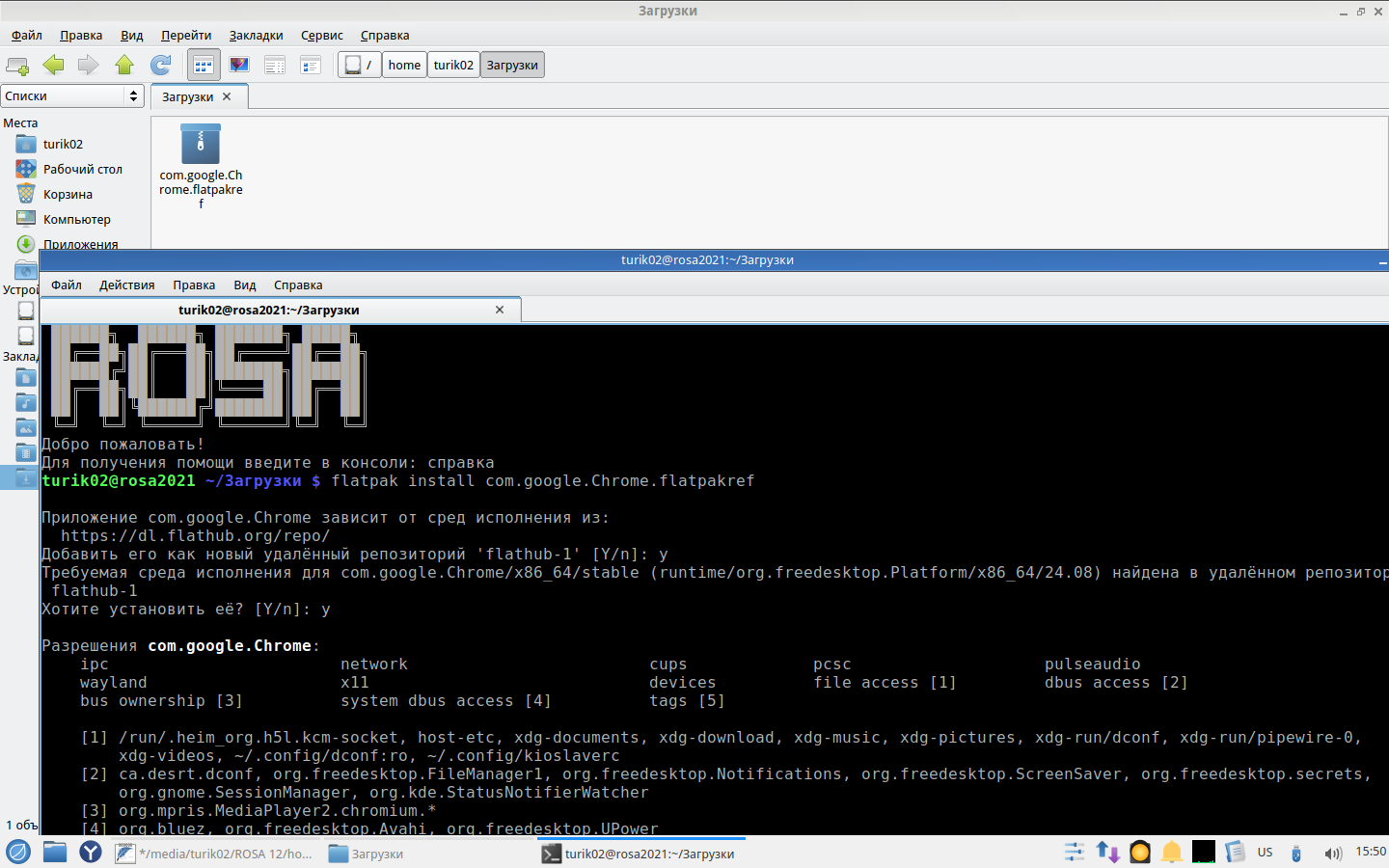Image resolution: width=1389 pixels, height=868 pixels.
Task: Open 'Компьютер' in the sidebar
Action: pyautogui.click(x=76, y=220)
